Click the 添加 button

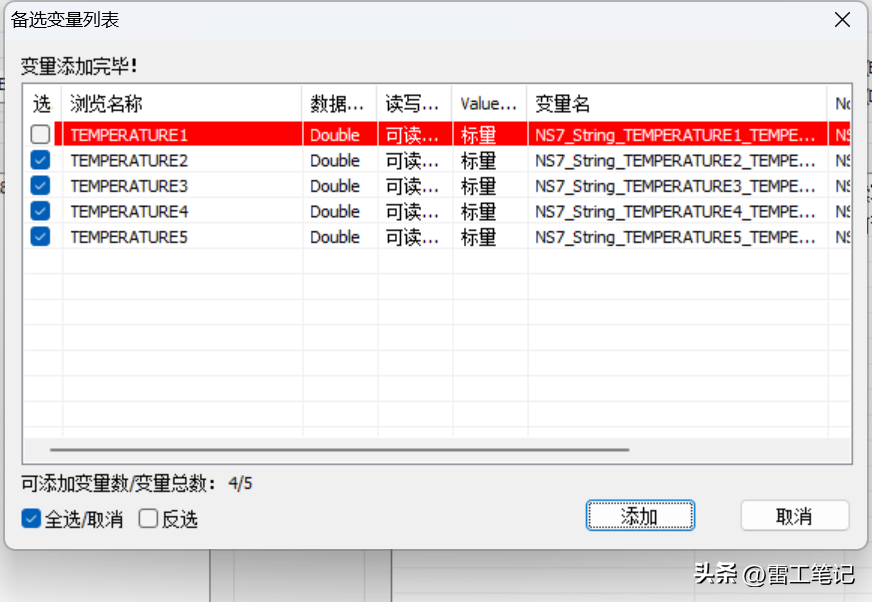click(639, 516)
